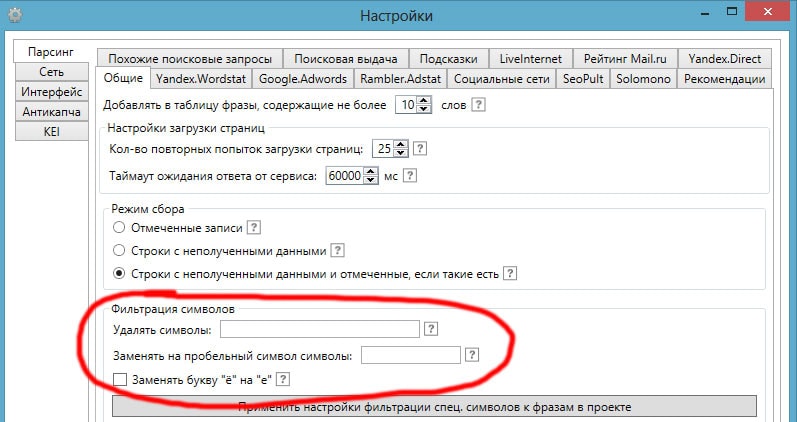
Task: Click the gear icon in title bar
Action: (15, 16)
